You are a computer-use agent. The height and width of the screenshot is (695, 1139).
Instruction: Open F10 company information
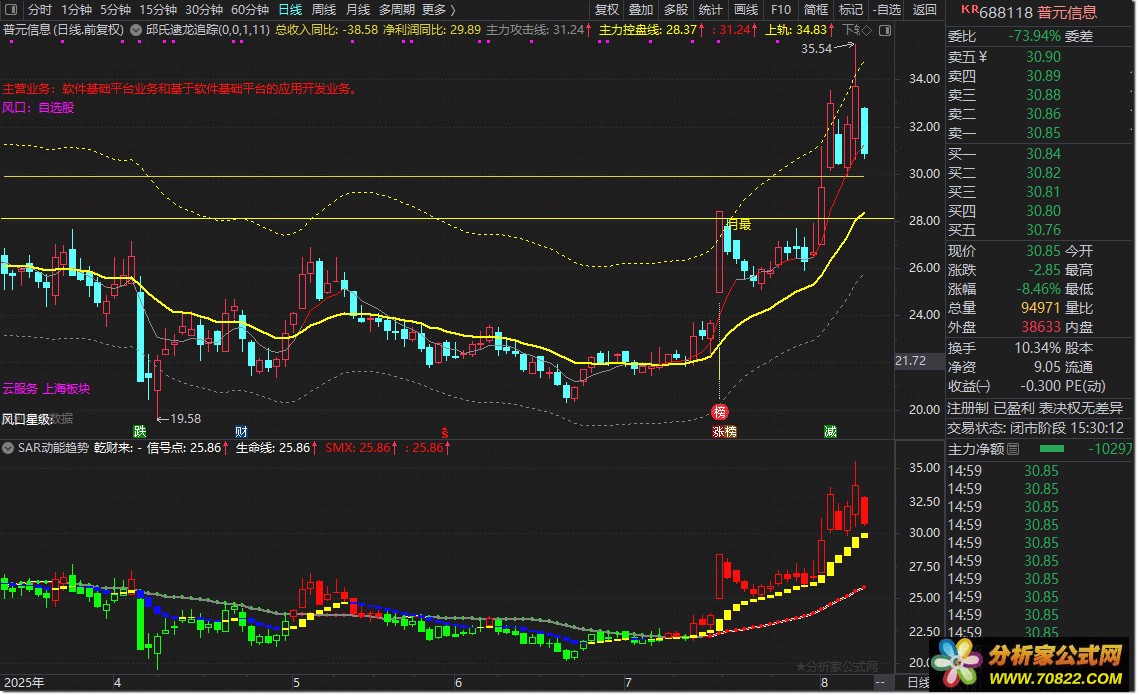click(x=781, y=9)
